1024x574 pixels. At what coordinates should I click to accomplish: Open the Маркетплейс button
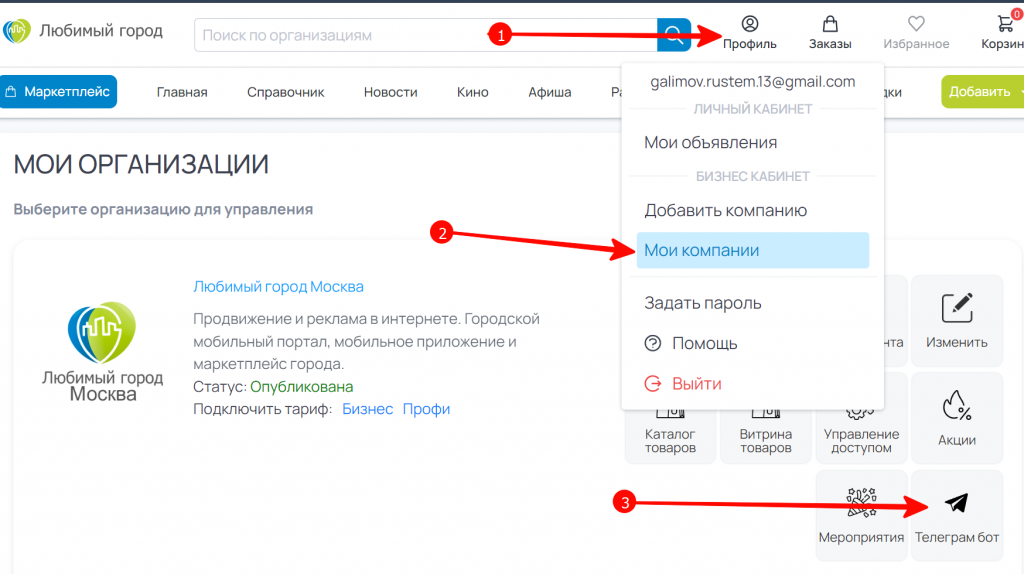(x=58, y=91)
